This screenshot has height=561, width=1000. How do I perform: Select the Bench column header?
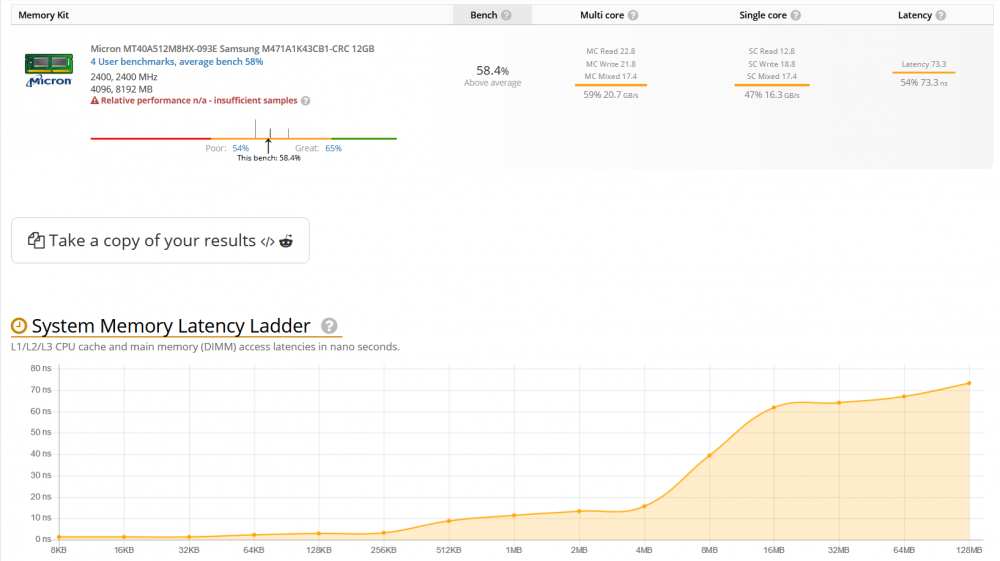pos(484,16)
